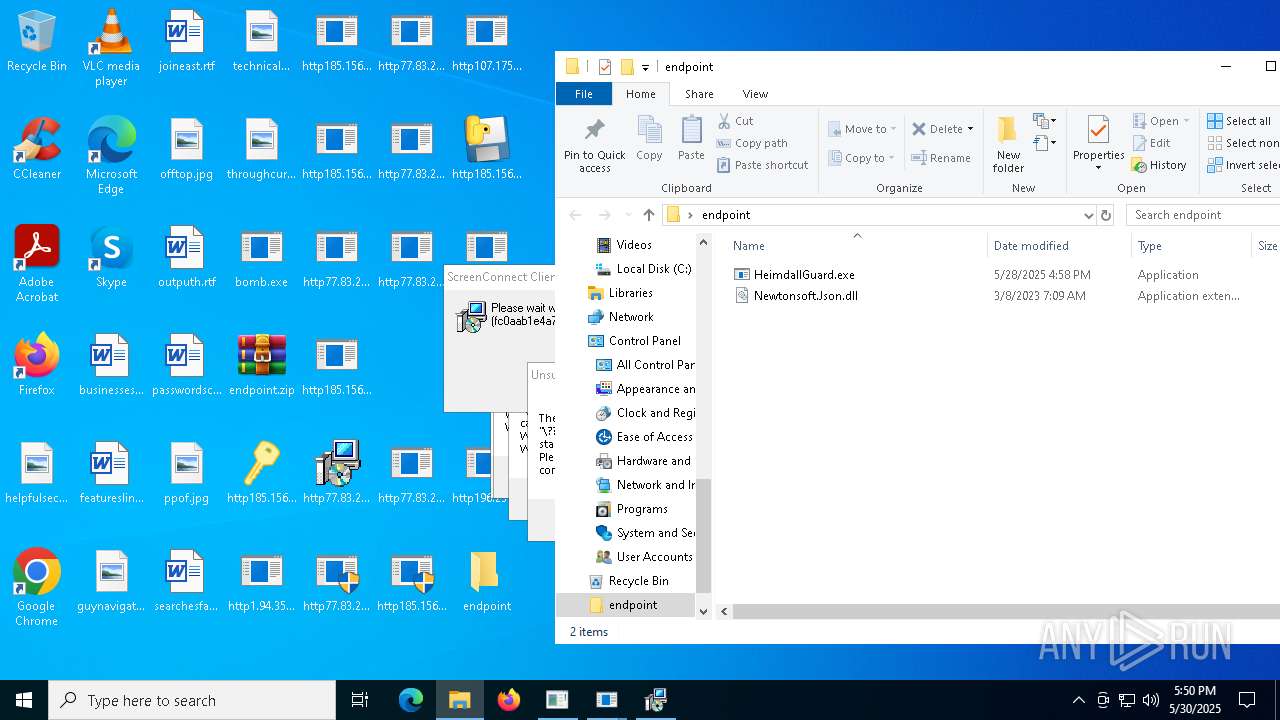
Task: Click the History ribbon button
Action: point(1159,165)
